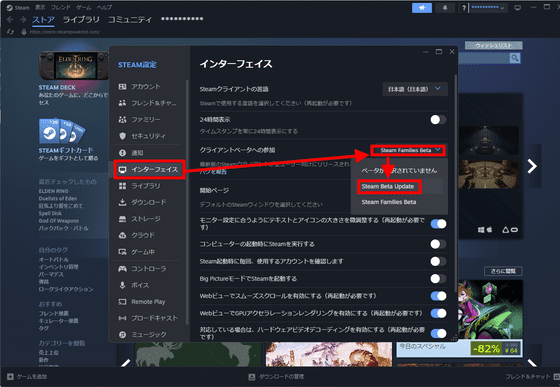Switch to the コミュニティ tab
The image size is (560, 387).
click(130, 20)
